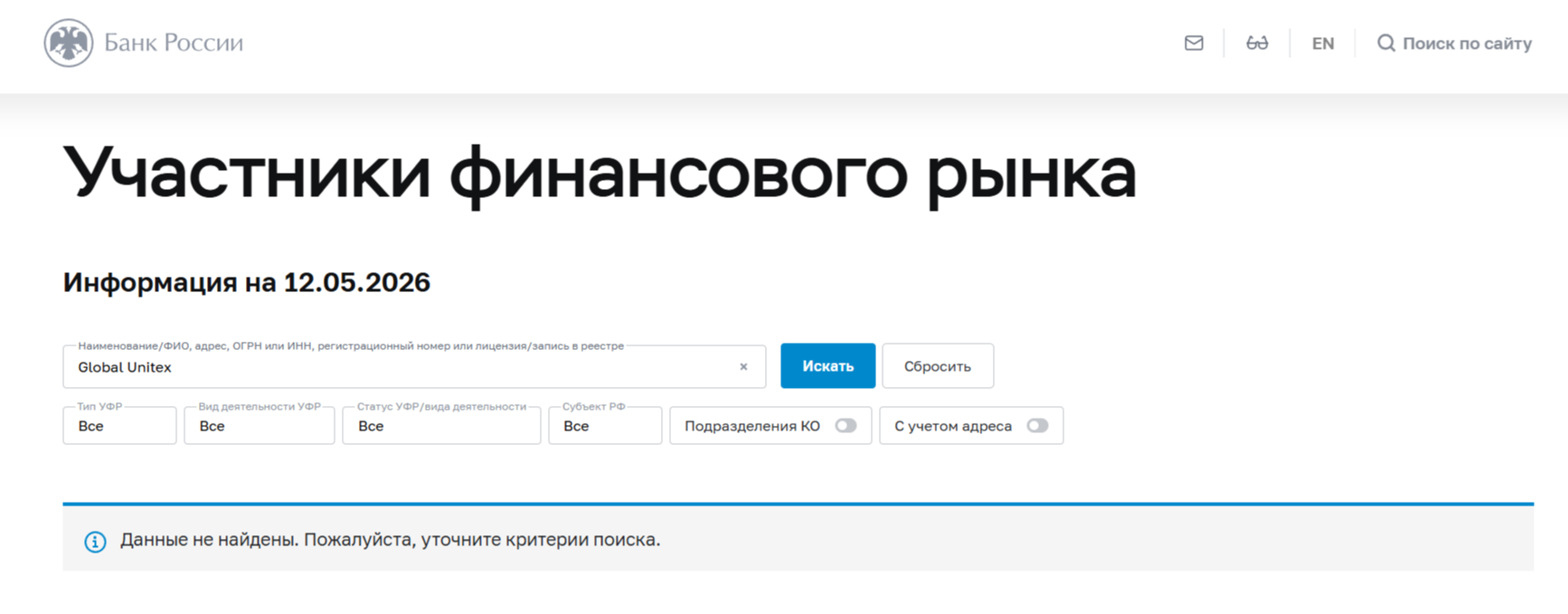The width and height of the screenshot is (1568, 614).
Task: Open Поиск по сайту site search
Action: point(1454,43)
